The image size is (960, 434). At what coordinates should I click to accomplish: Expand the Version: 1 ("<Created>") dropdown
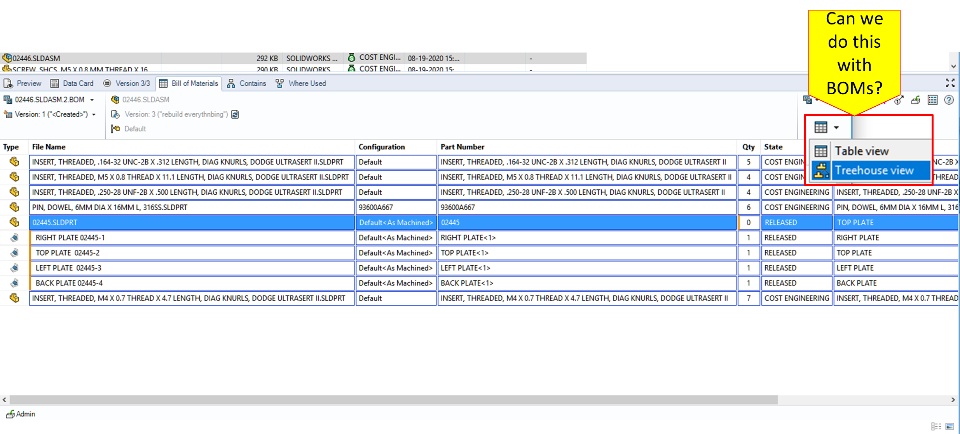(x=94, y=114)
